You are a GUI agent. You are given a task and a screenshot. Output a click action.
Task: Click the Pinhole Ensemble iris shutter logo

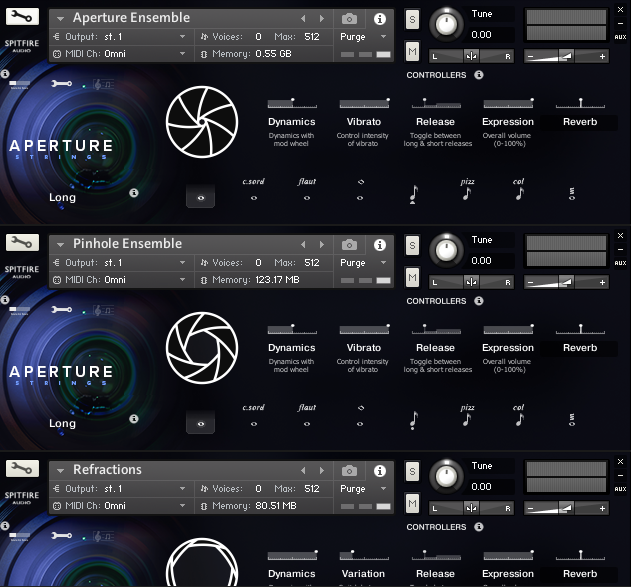tap(202, 348)
